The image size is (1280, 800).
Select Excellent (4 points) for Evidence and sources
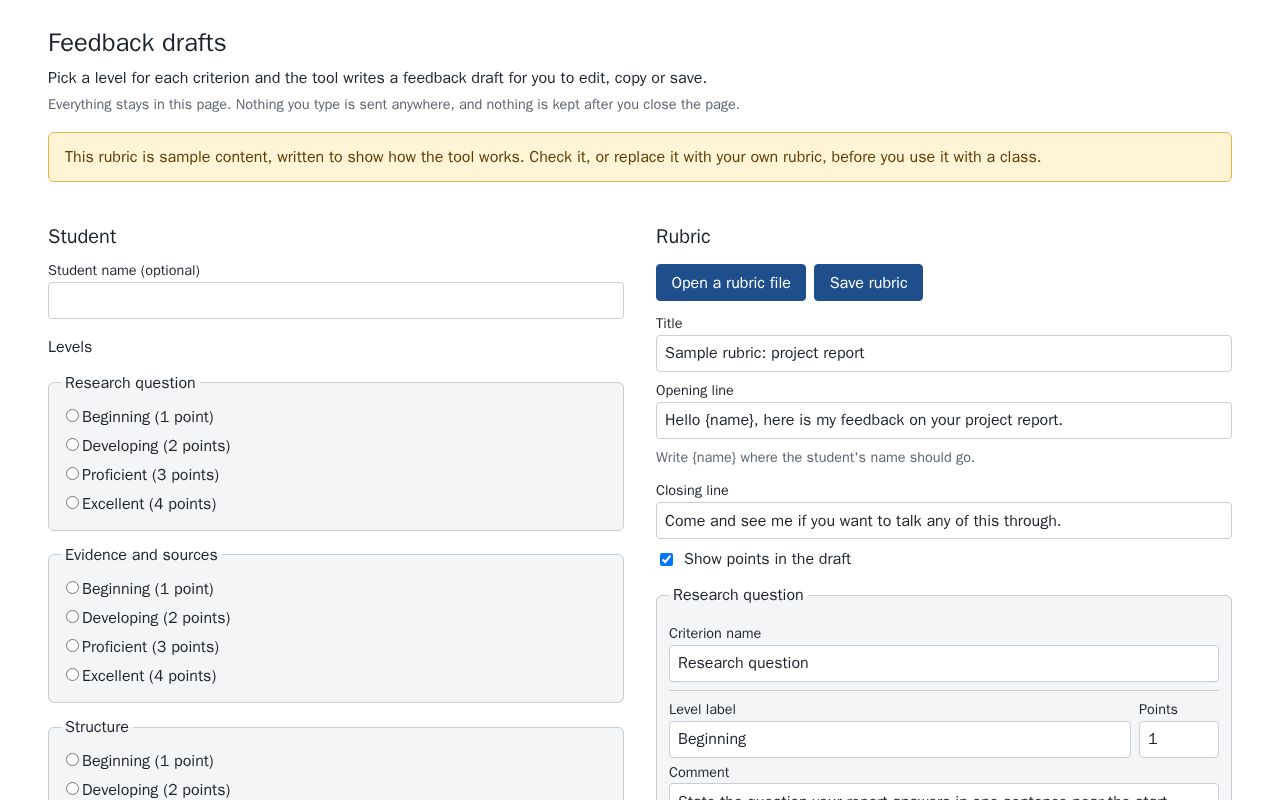click(x=72, y=675)
